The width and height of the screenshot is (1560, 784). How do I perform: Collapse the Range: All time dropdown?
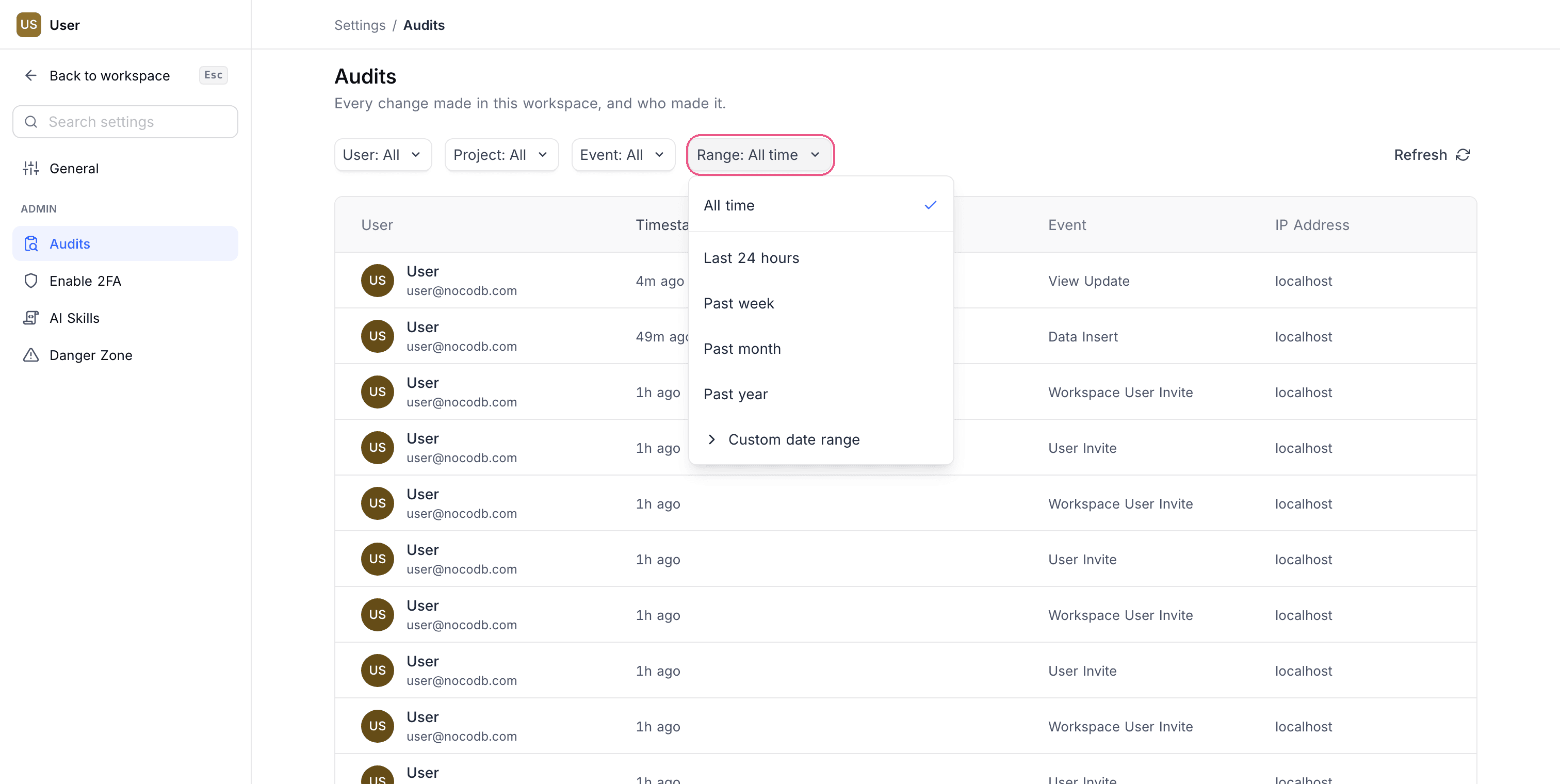point(760,155)
